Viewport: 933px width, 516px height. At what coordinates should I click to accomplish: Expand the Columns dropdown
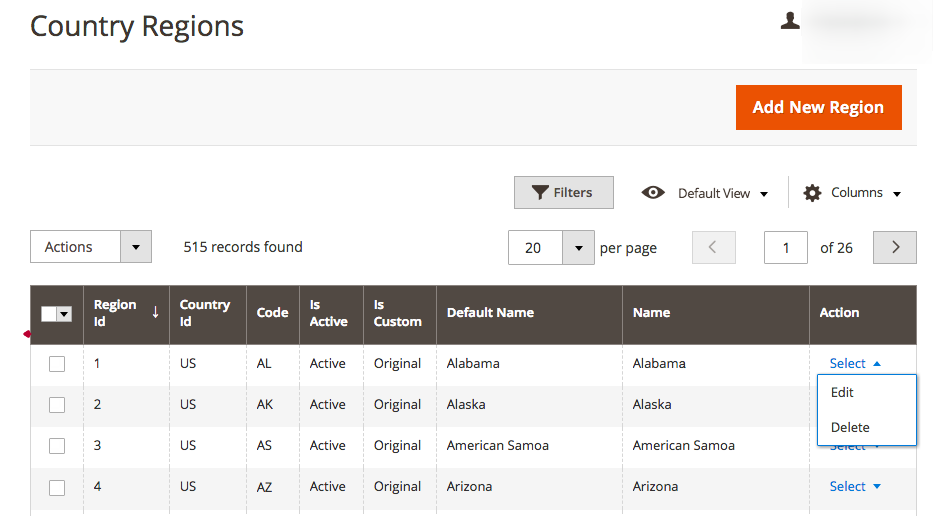pos(866,193)
